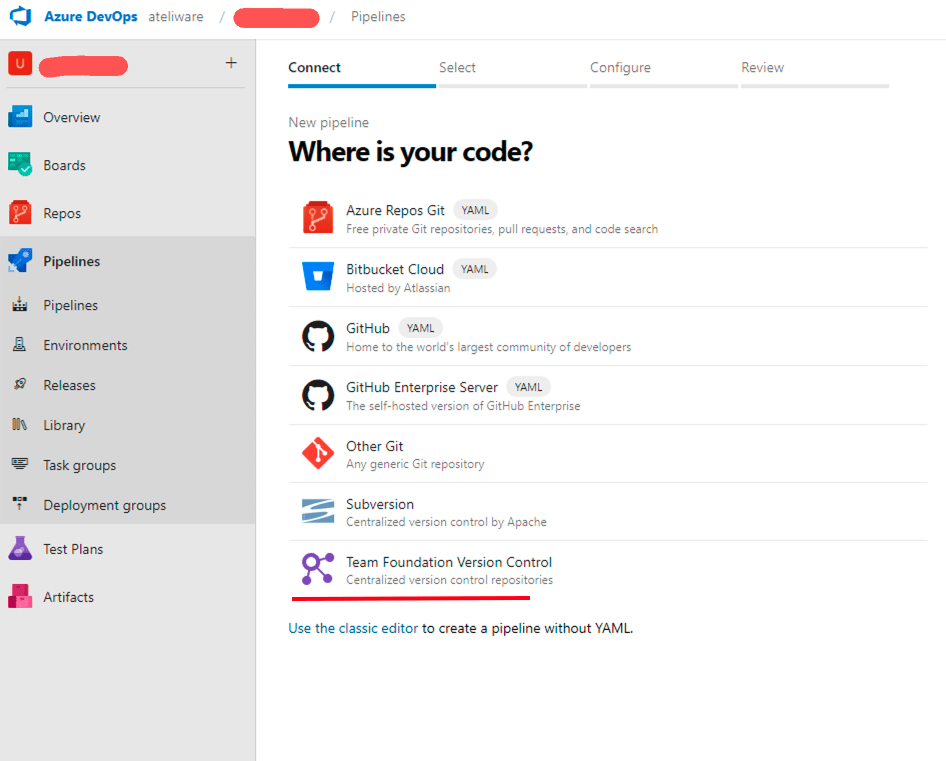Viewport: 946px width, 761px height.
Task: Click the Azure Repos Git red icon
Action: coord(318,217)
